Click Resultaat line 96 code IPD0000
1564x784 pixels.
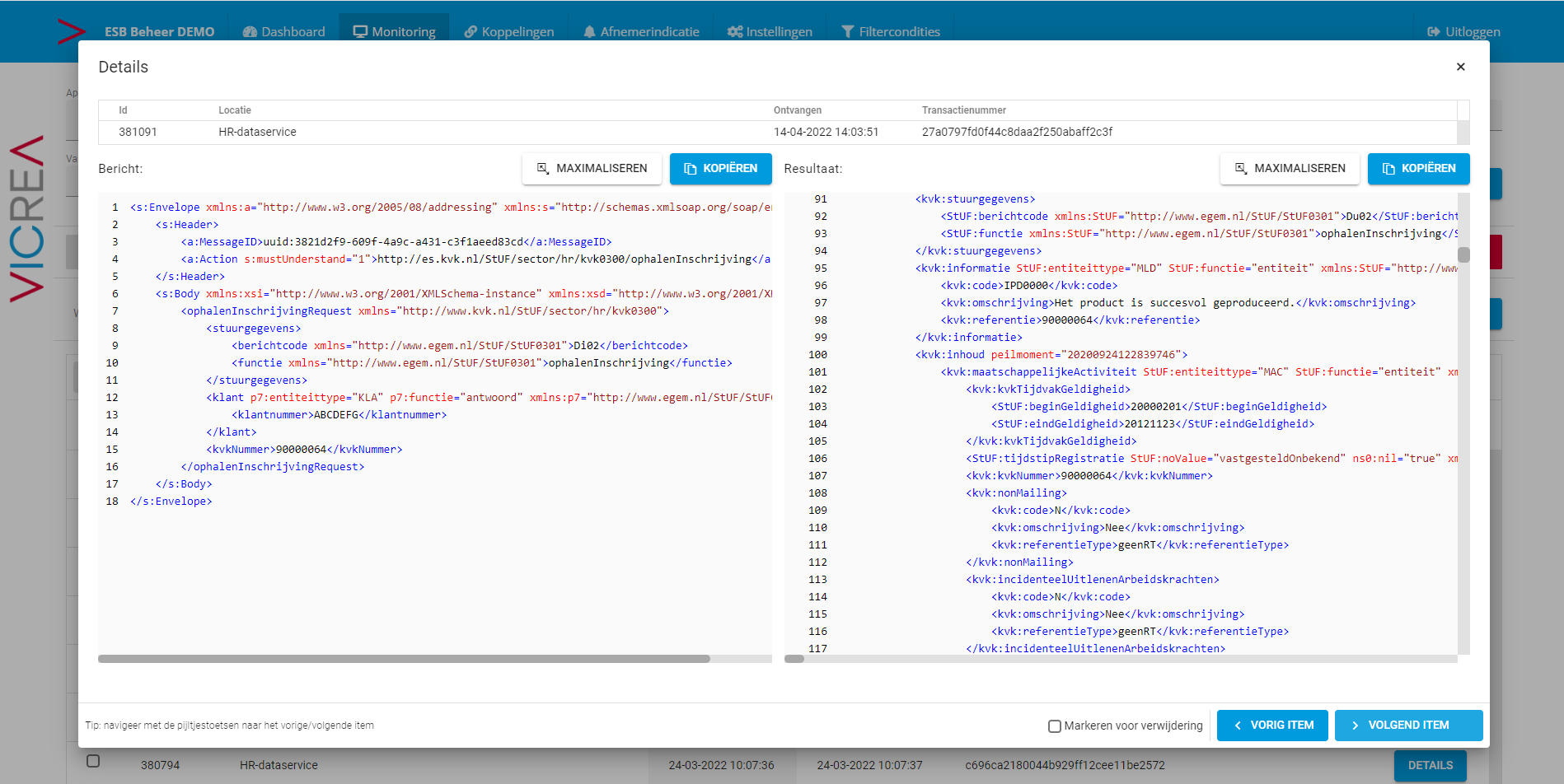pos(1029,286)
